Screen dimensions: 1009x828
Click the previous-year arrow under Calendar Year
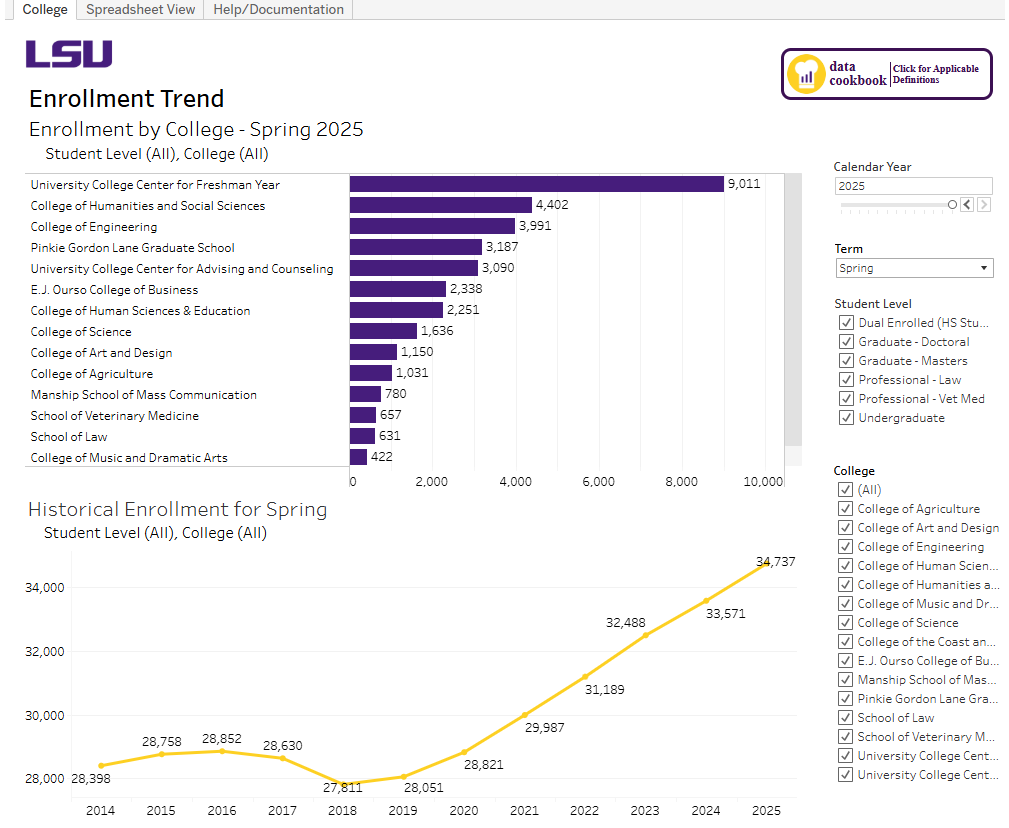click(x=966, y=204)
